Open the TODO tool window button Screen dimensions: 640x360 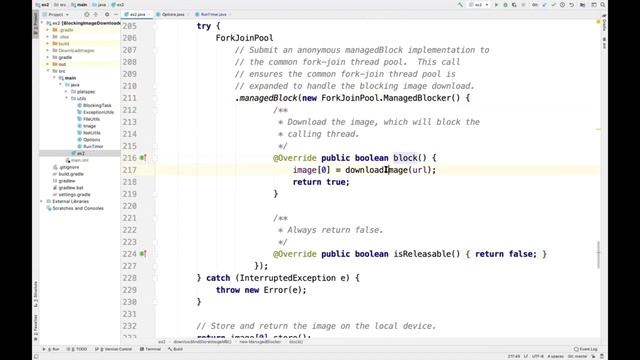[x=77, y=349]
